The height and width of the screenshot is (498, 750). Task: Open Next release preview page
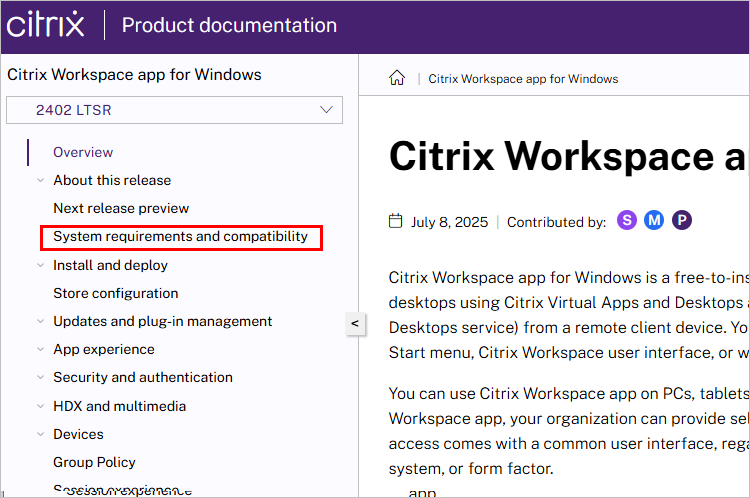(x=121, y=208)
